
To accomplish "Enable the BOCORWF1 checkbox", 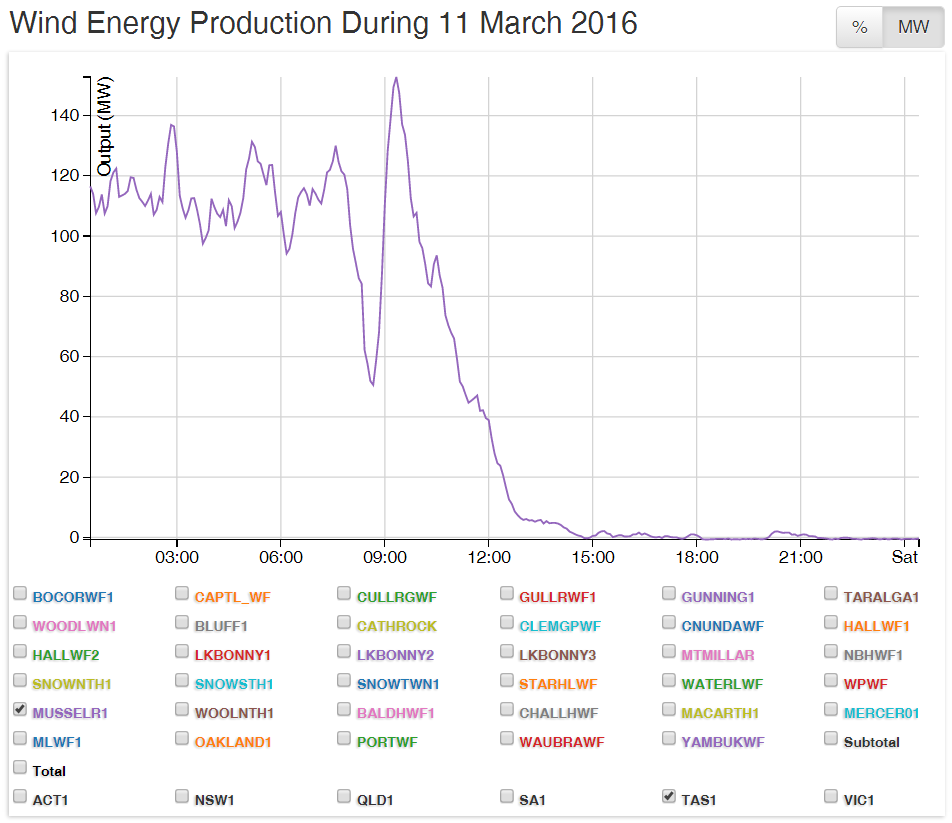I will (x=20, y=593).
